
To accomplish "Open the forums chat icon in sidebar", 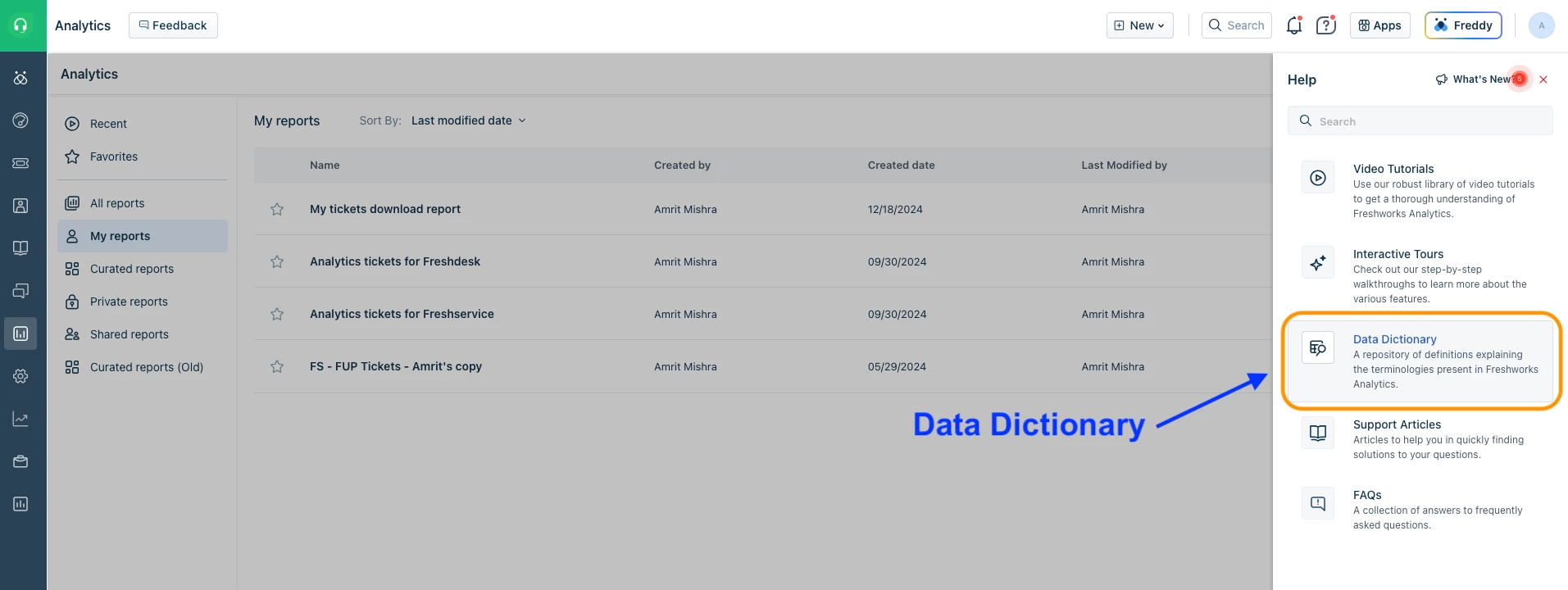I will (20, 291).
